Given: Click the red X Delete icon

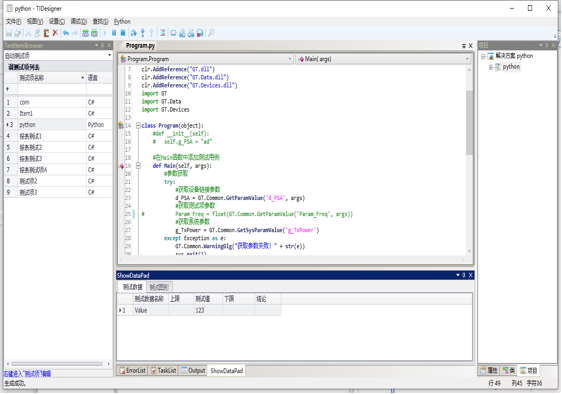Looking at the screenshot, I should click(x=55, y=33).
